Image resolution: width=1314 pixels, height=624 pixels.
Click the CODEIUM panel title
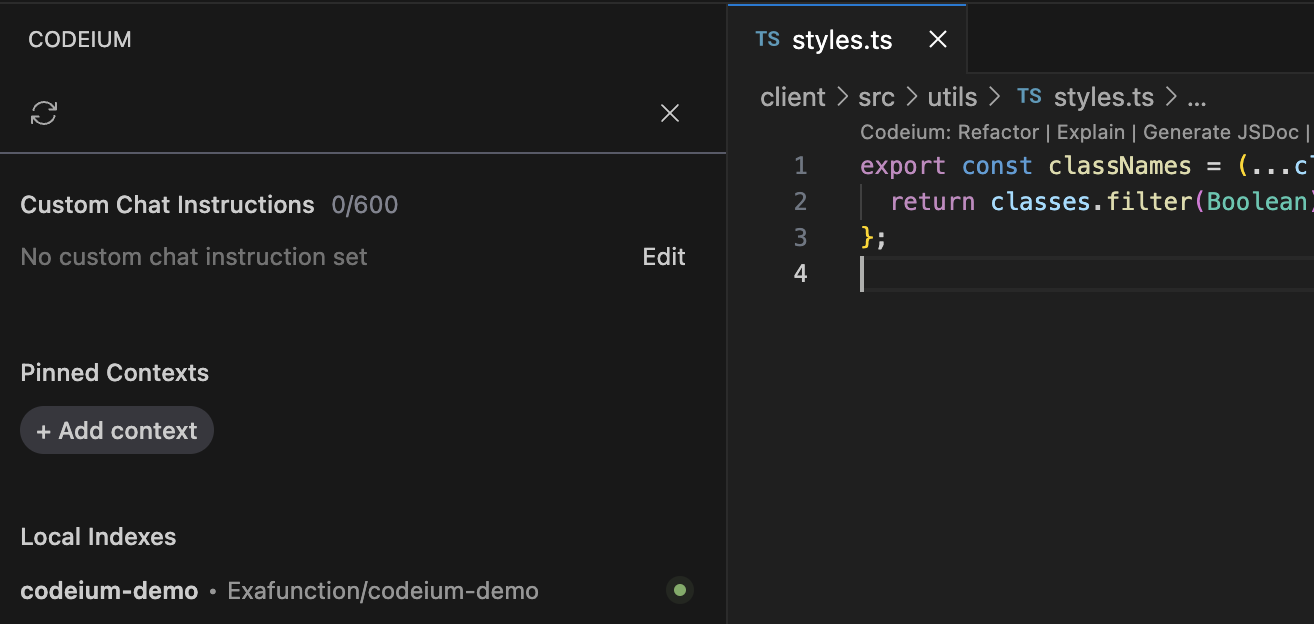pos(80,40)
